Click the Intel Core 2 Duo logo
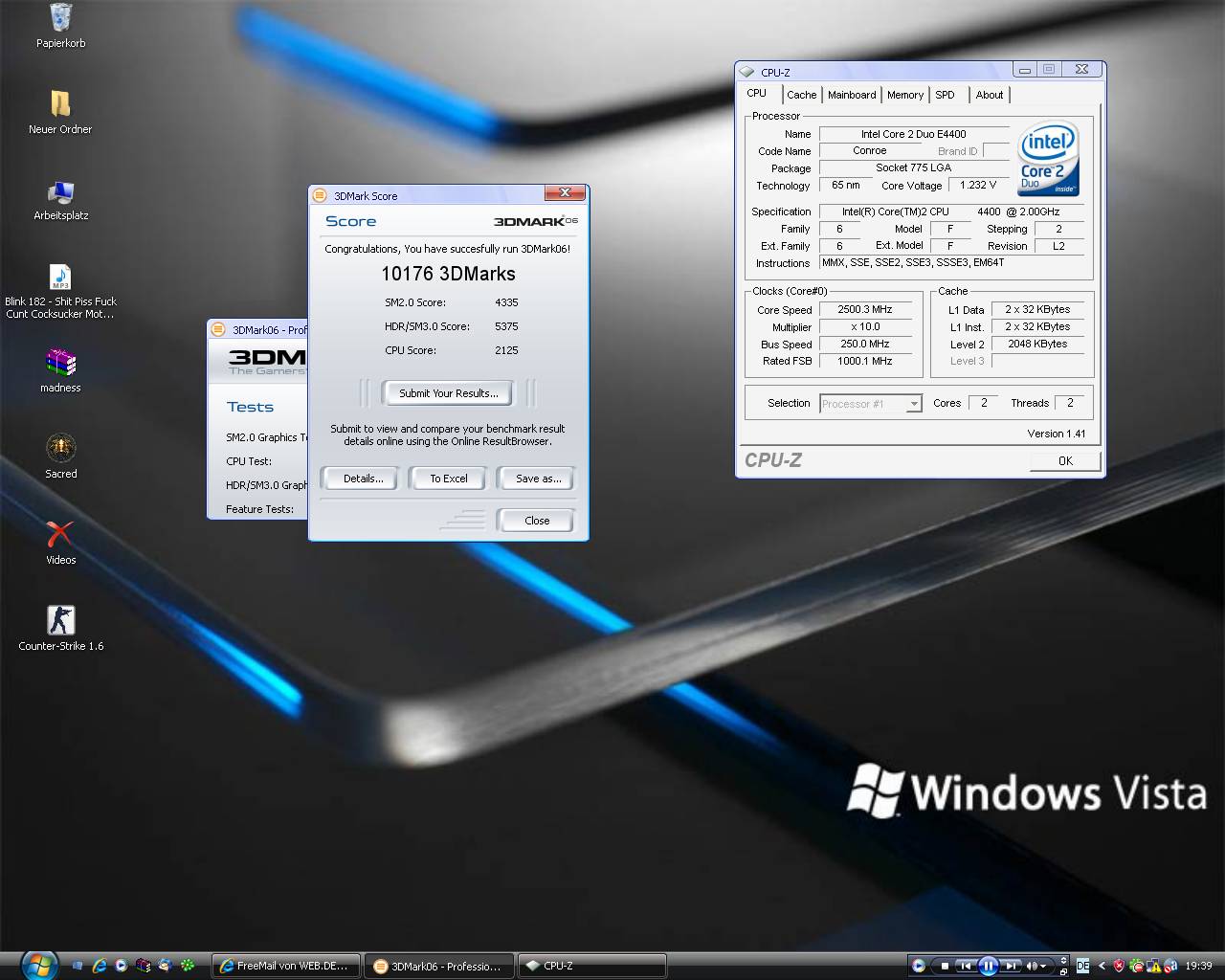The image size is (1225, 980). [1049, 159]
